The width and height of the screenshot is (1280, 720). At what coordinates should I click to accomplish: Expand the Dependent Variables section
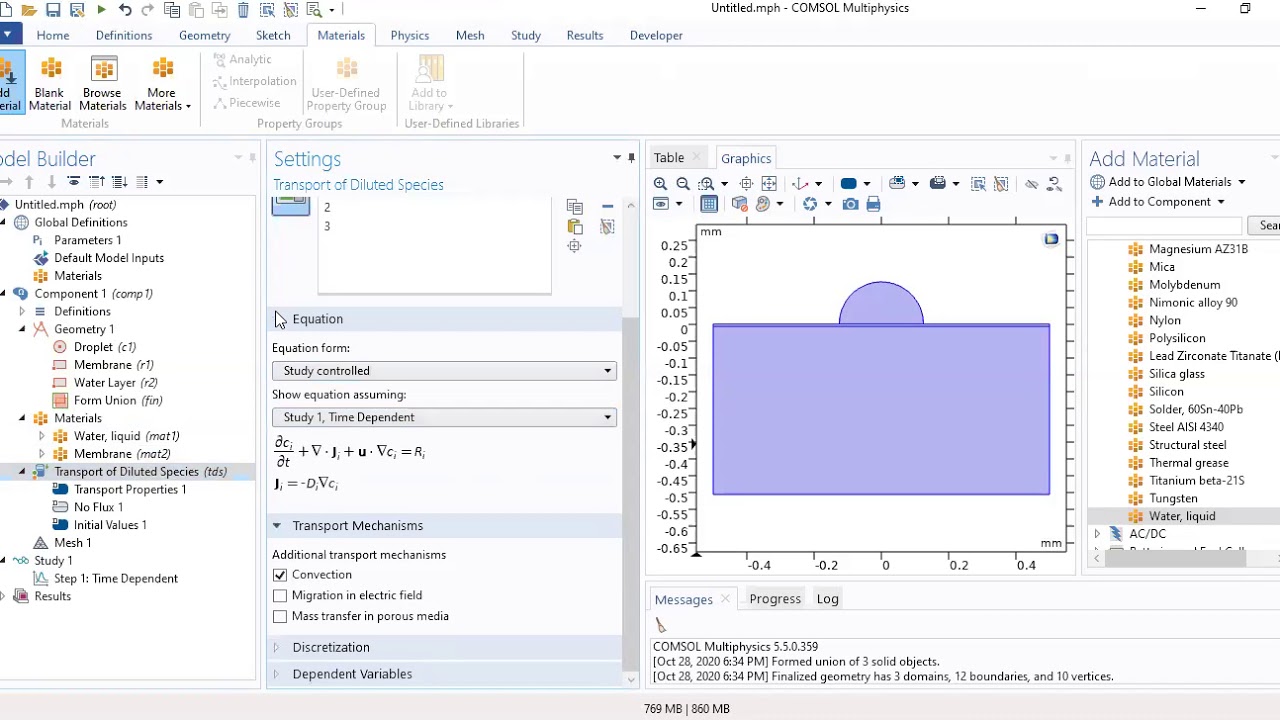(x=277, y=674)
